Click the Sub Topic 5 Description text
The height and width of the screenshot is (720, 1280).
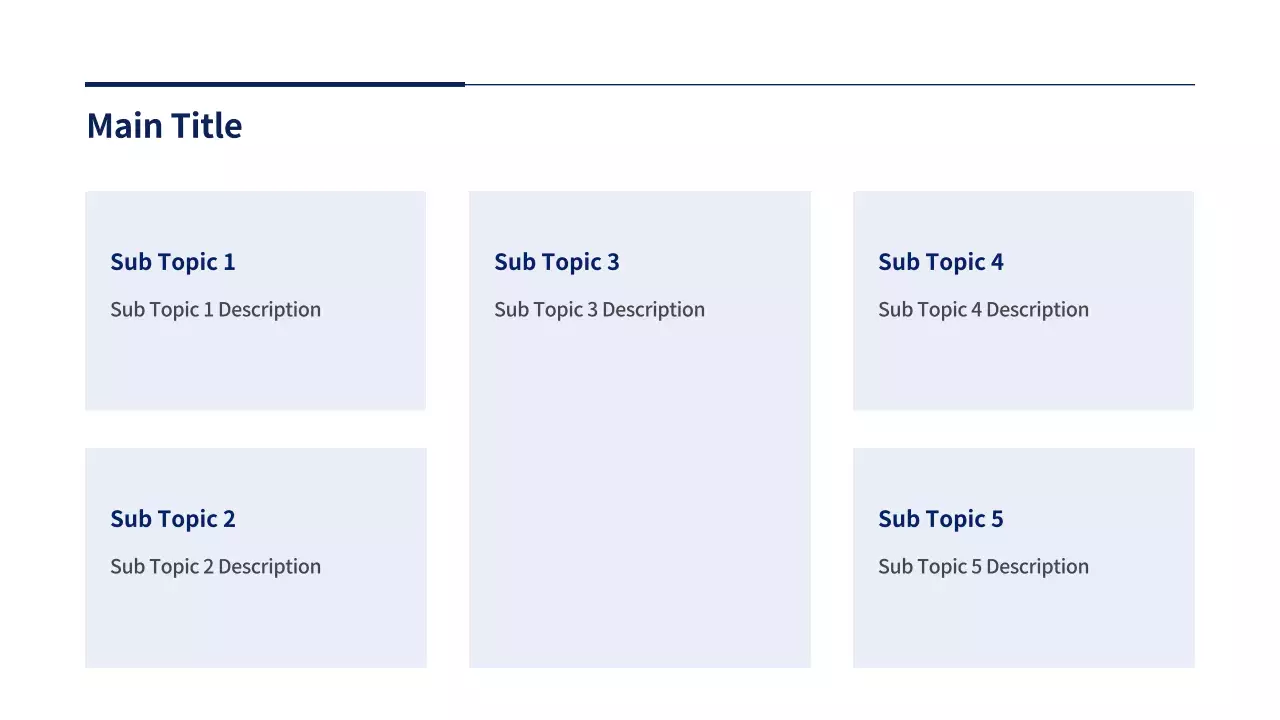point(983,567)
